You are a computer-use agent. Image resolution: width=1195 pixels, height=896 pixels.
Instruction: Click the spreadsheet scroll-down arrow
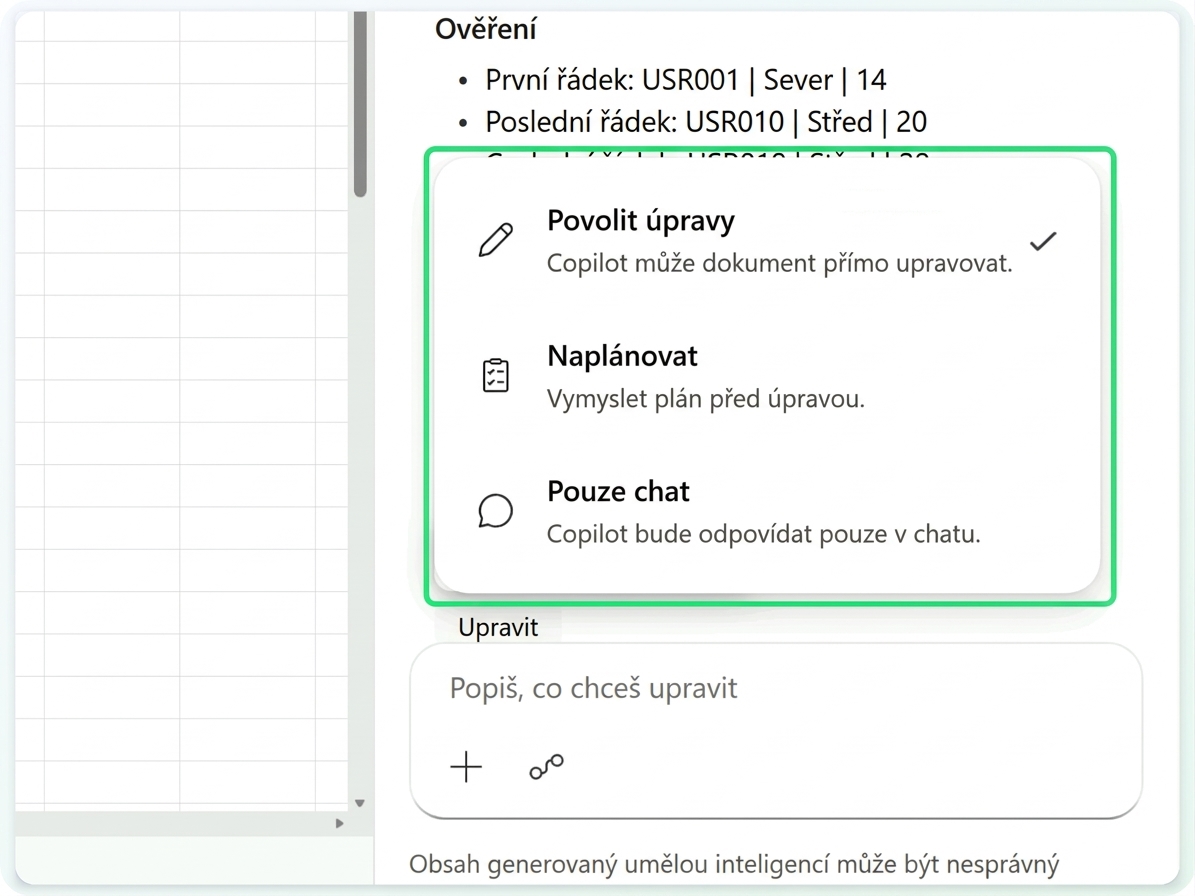(x=360, y=803)
